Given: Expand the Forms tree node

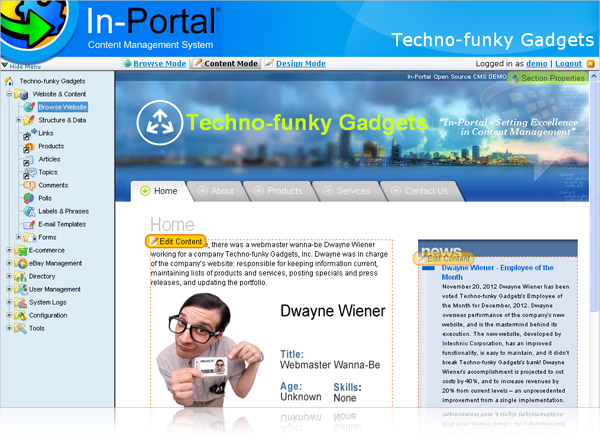Looking at the screenshot, I should 18,237.
